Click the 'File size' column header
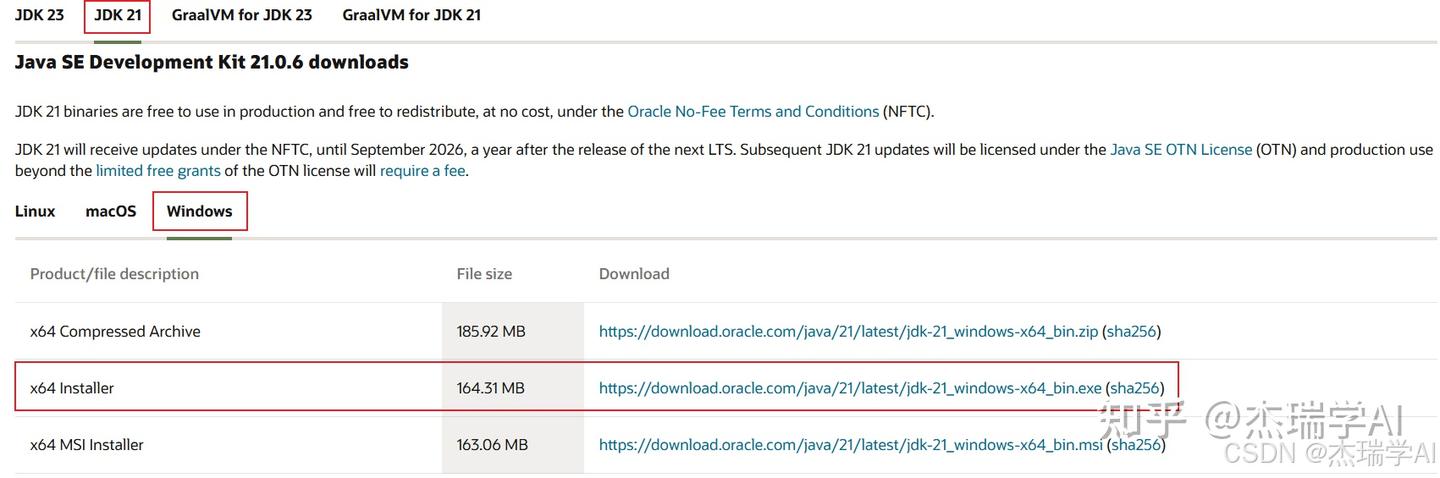 tap(484, 274)
